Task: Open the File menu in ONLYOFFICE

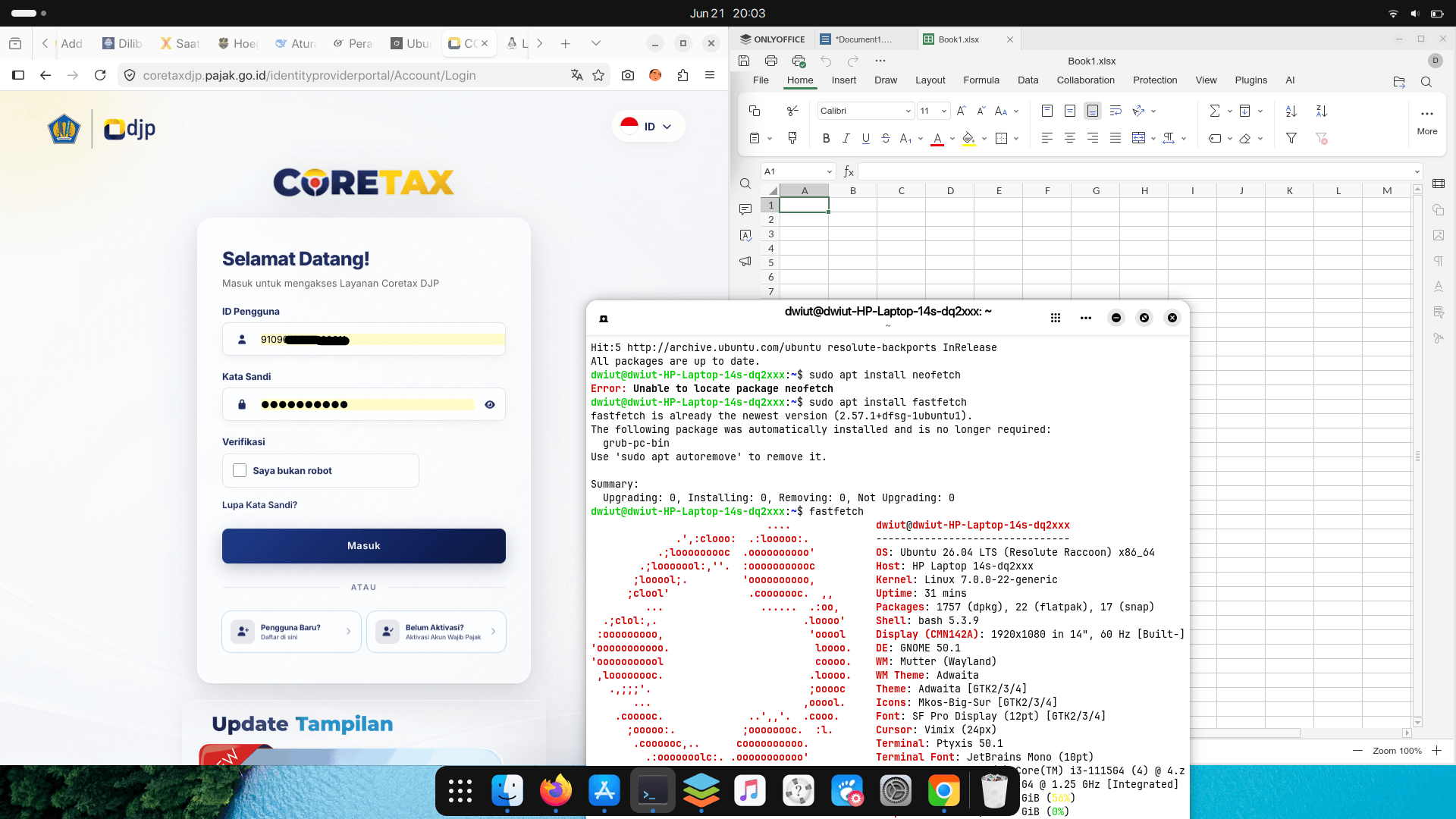Action: (761, 80)
